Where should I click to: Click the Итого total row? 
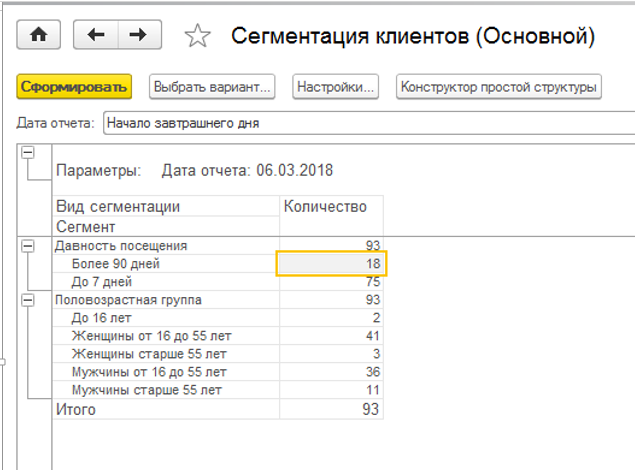coord(76,409)
